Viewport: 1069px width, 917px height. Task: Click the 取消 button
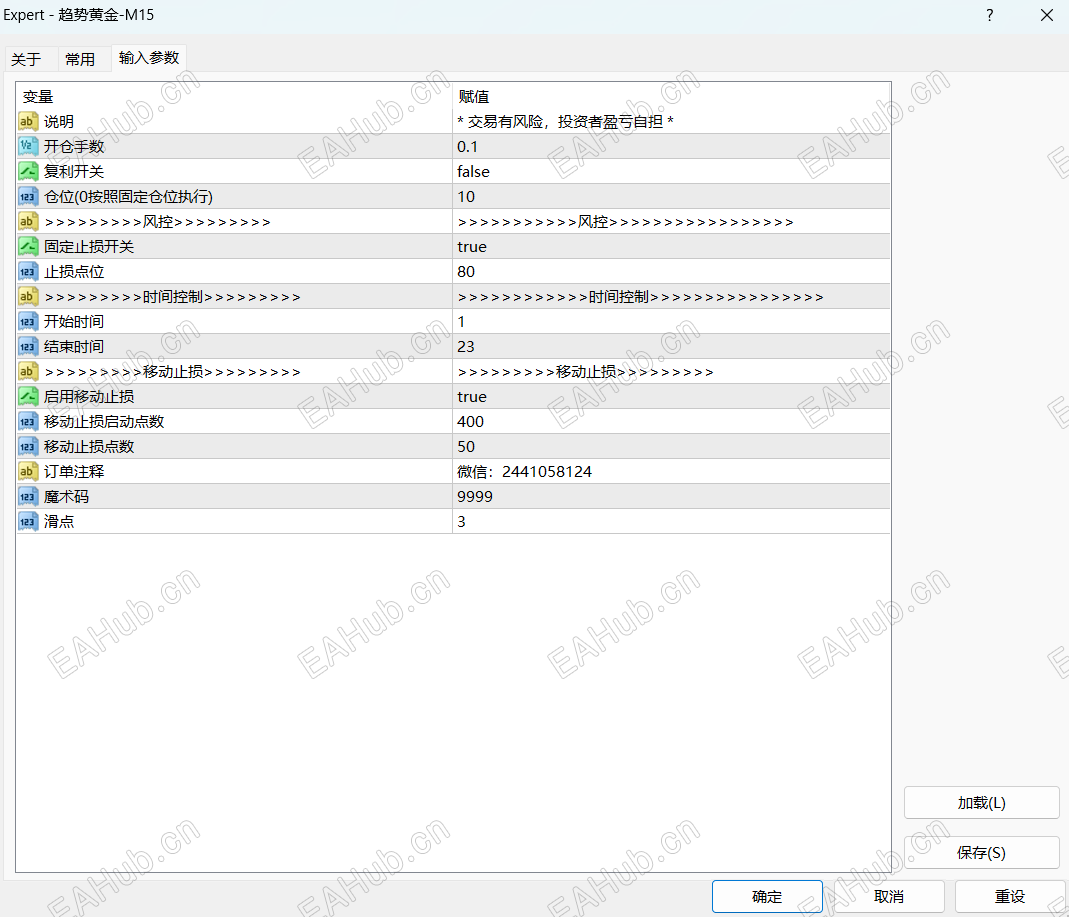(889, 897)
